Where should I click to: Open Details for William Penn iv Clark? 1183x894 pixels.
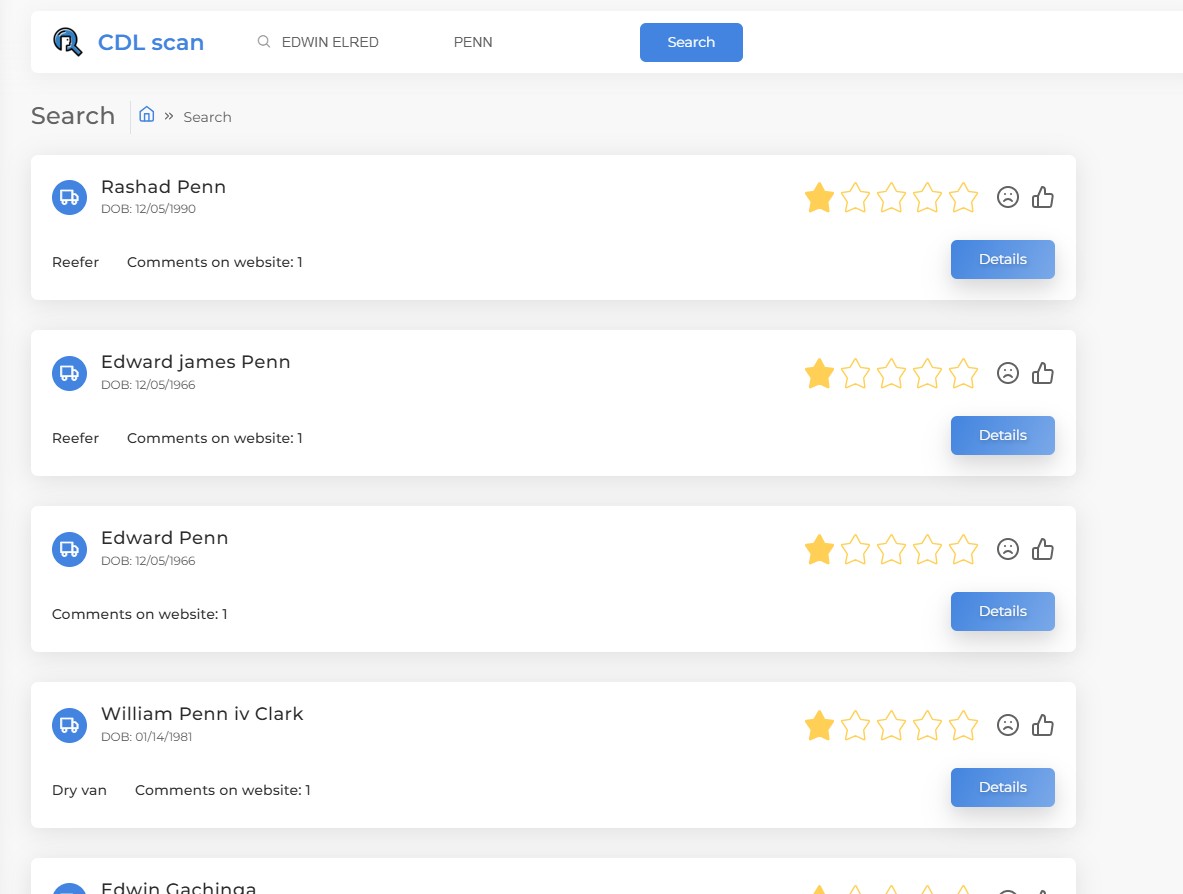click(x=1003, y=788)
